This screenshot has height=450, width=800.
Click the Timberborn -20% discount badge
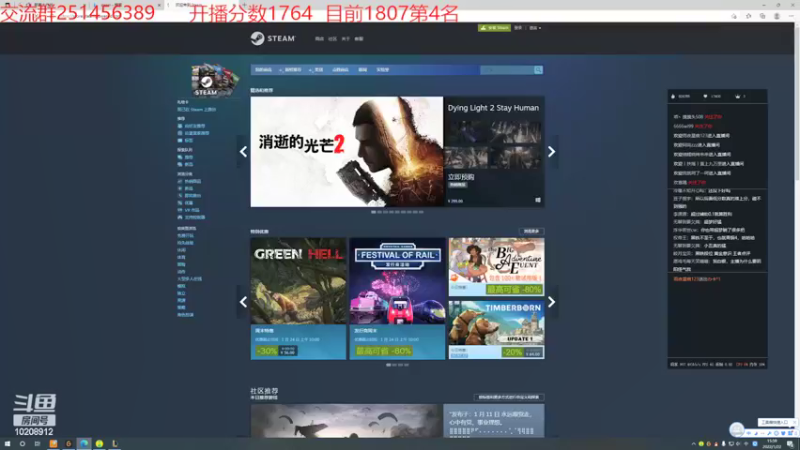[513, 352]
